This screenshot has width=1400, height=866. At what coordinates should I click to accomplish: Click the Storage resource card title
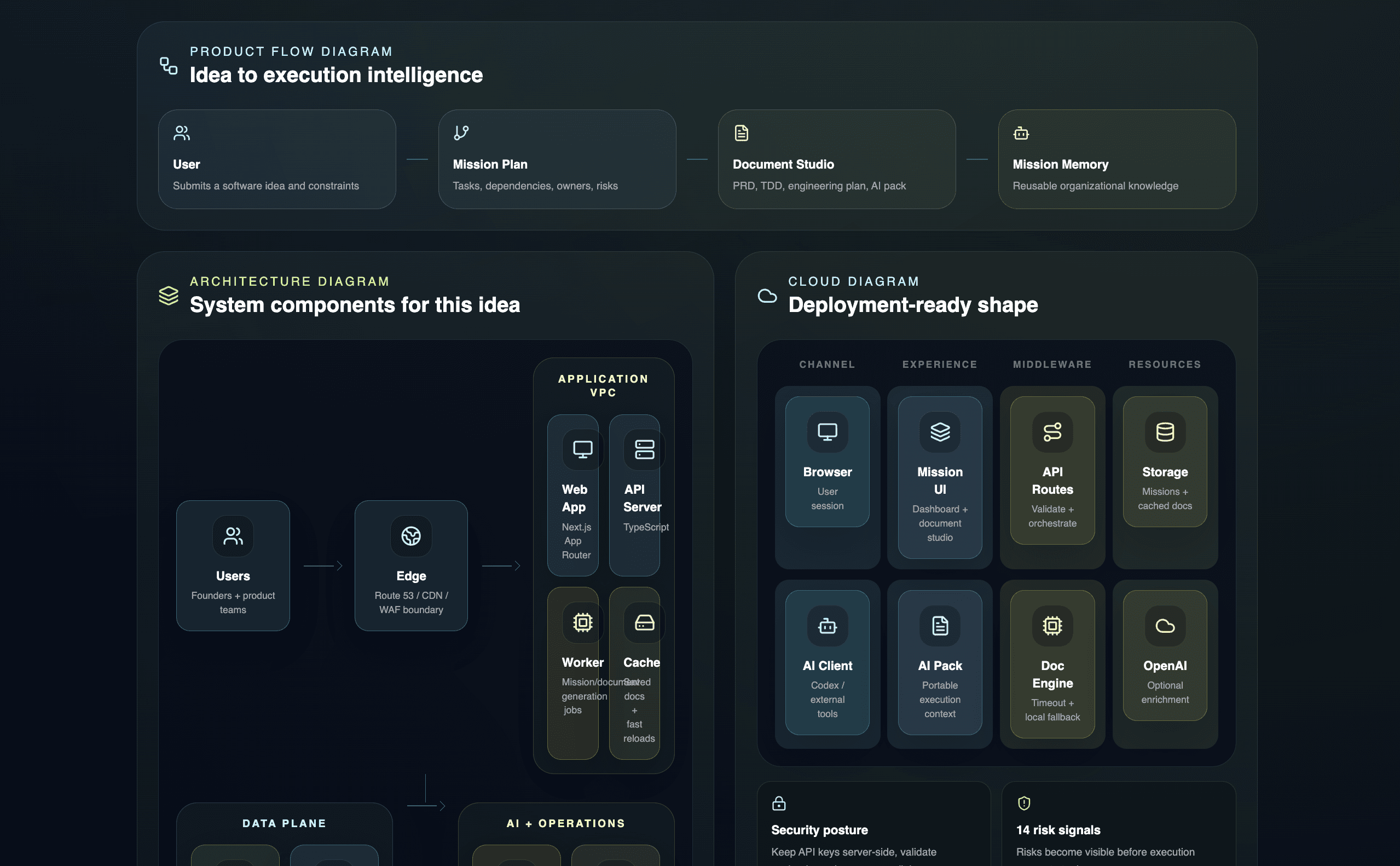coord(1165,472)
